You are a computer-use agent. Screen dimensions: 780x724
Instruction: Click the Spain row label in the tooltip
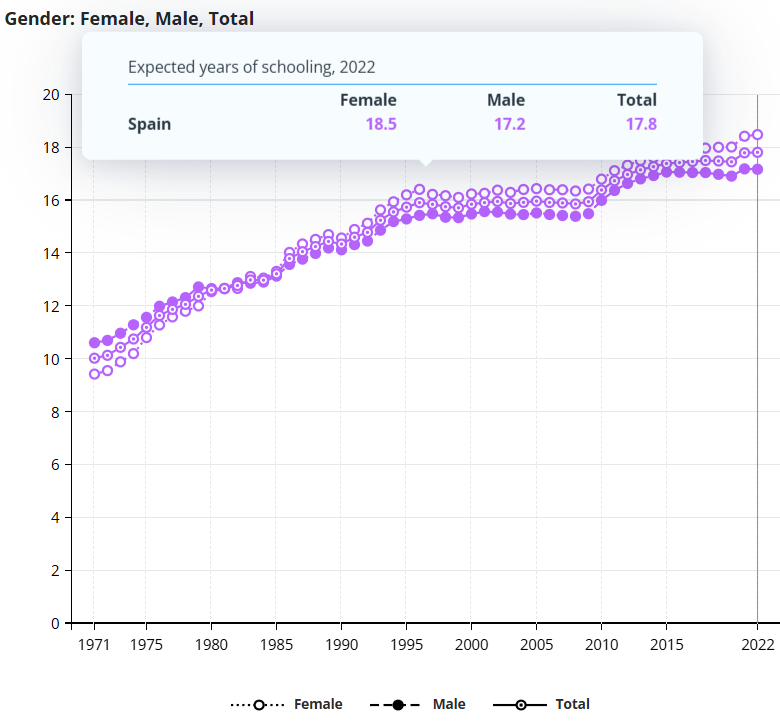(x=149, y=125)
